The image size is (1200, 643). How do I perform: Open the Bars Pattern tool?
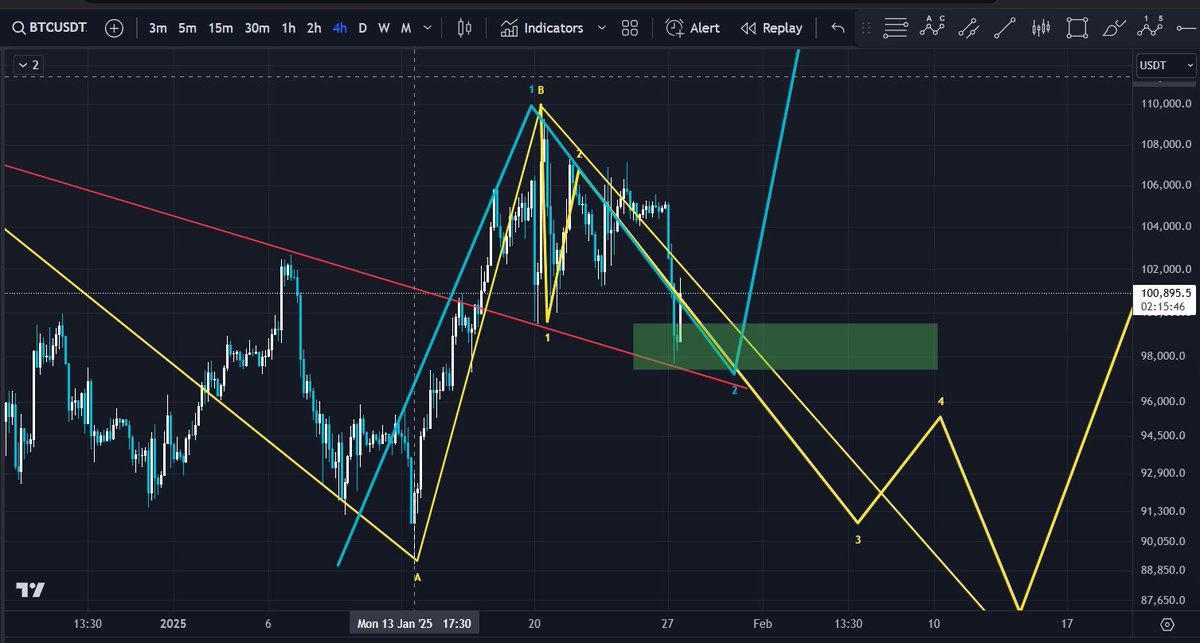[1040, 27]
